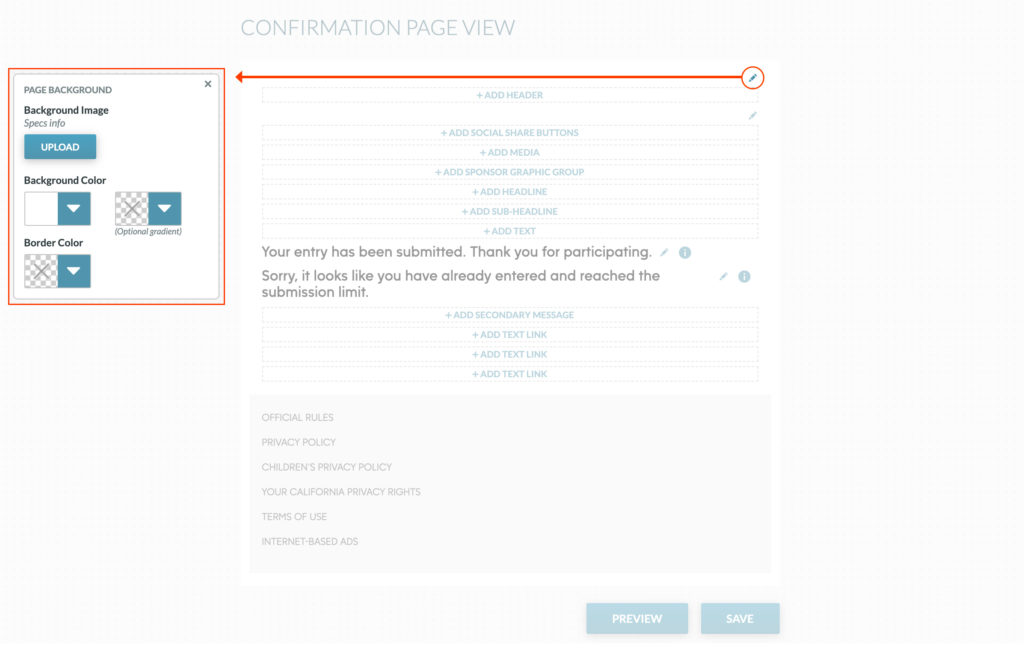Edit the 'already entered' limit message
1024x663 pixels.
pyautogui.click(x=724, y=276)
